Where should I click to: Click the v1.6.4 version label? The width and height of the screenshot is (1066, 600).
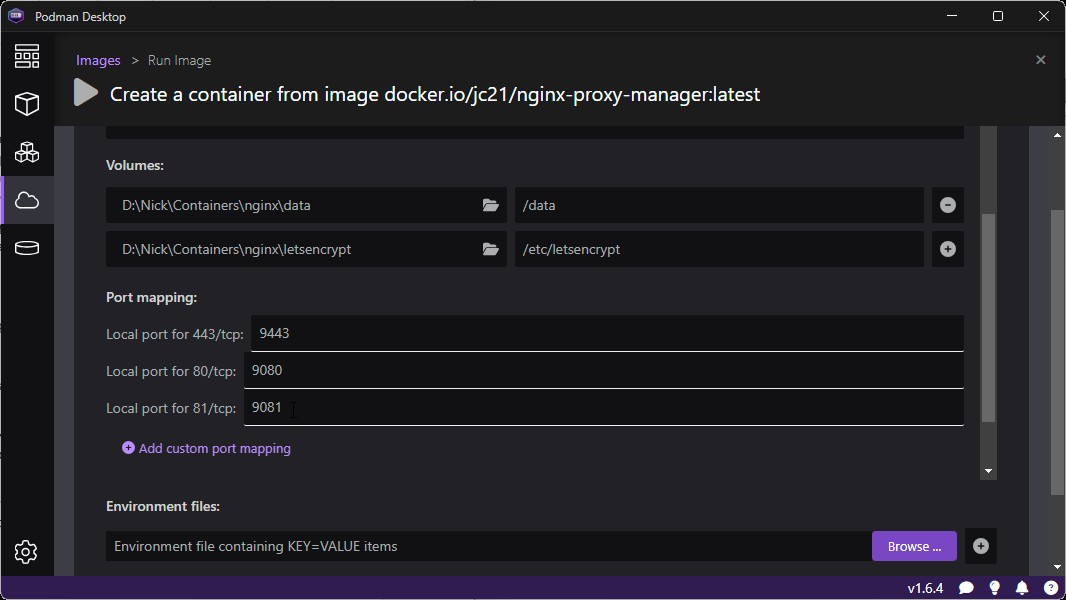pyautogui.click(x=925, y=588)
